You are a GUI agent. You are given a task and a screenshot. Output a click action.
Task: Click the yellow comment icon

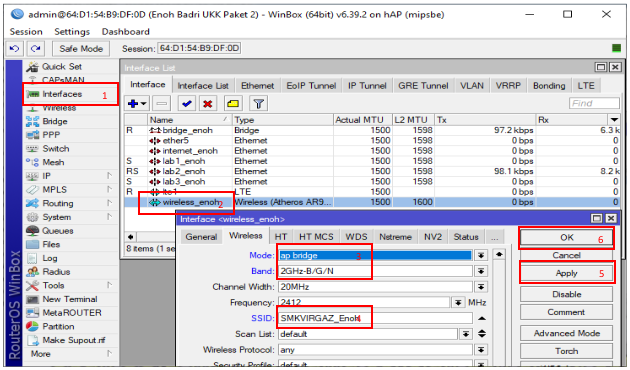(233, 104)
